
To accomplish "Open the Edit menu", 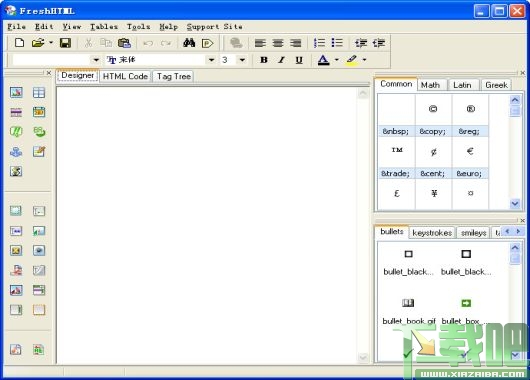I will point(44,27).
